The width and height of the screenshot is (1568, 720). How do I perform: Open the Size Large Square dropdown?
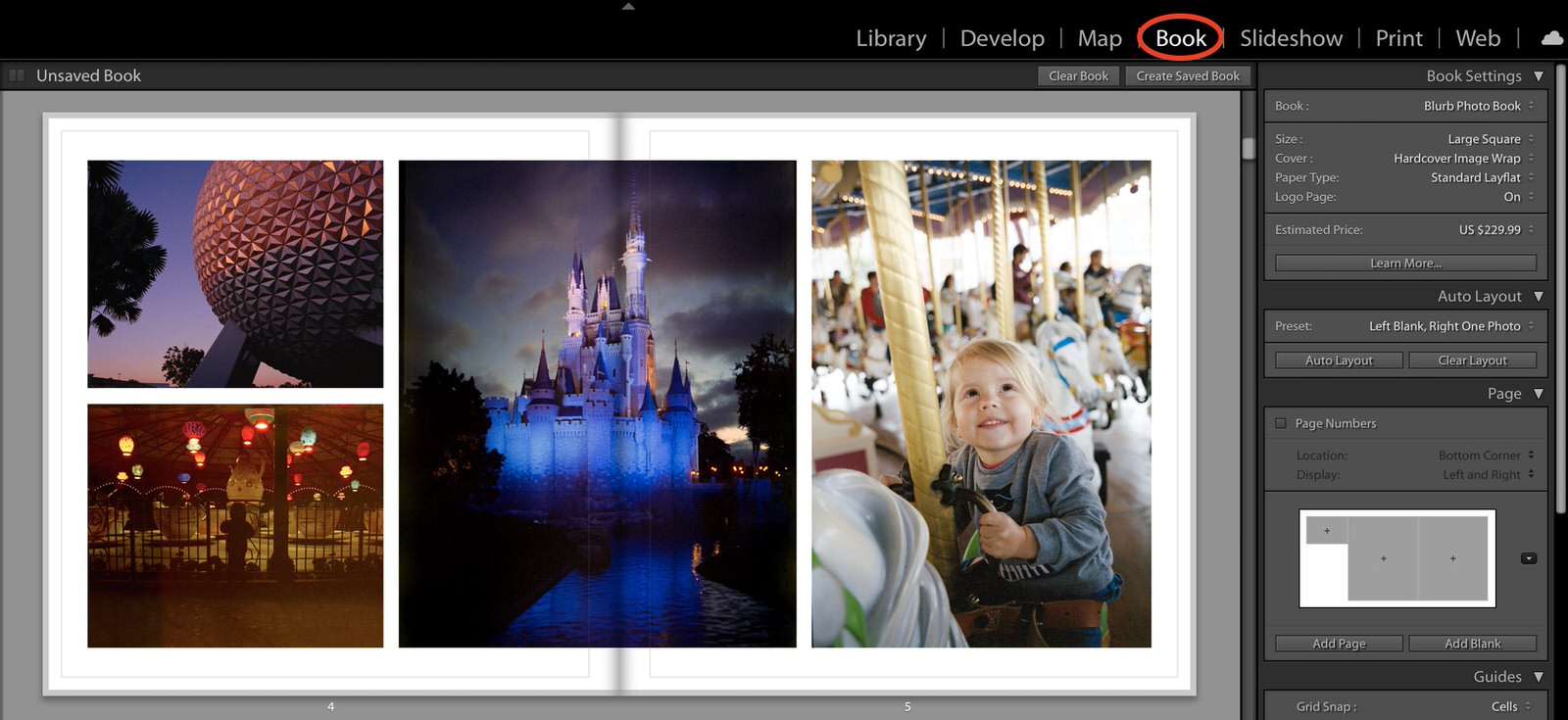(1489, 139)
